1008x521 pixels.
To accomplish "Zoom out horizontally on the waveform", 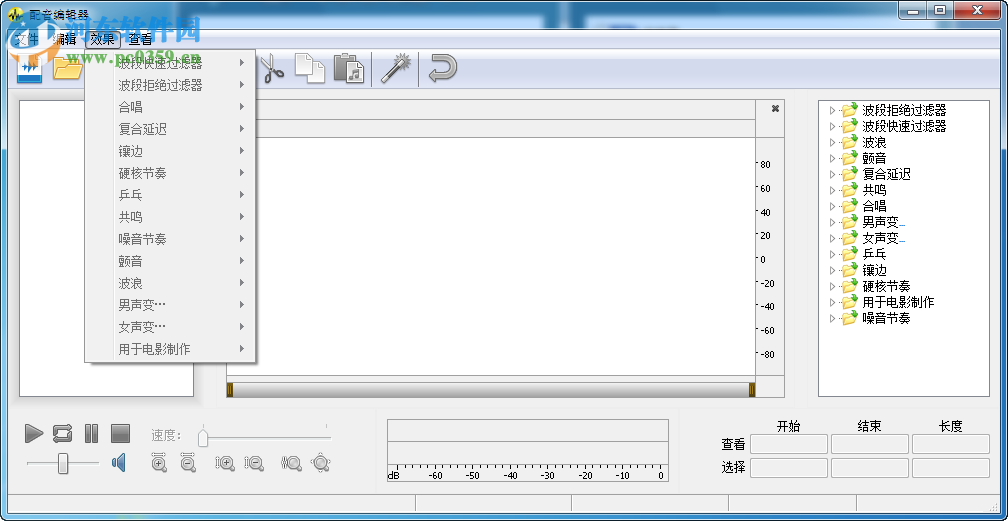I will (x=188, y=462).
